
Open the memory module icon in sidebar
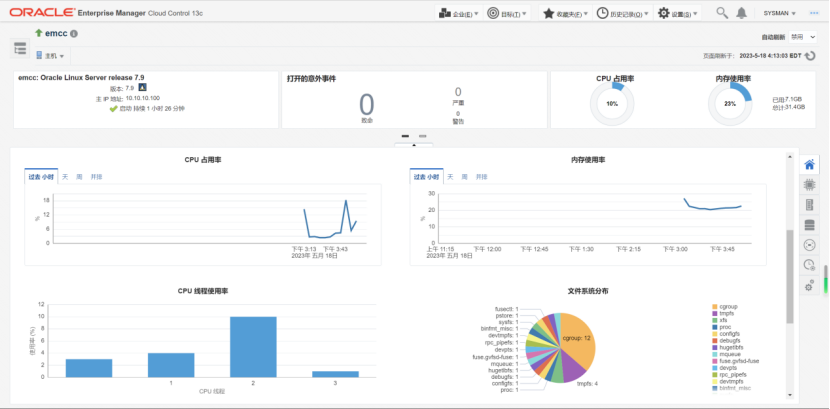(809, 204)
